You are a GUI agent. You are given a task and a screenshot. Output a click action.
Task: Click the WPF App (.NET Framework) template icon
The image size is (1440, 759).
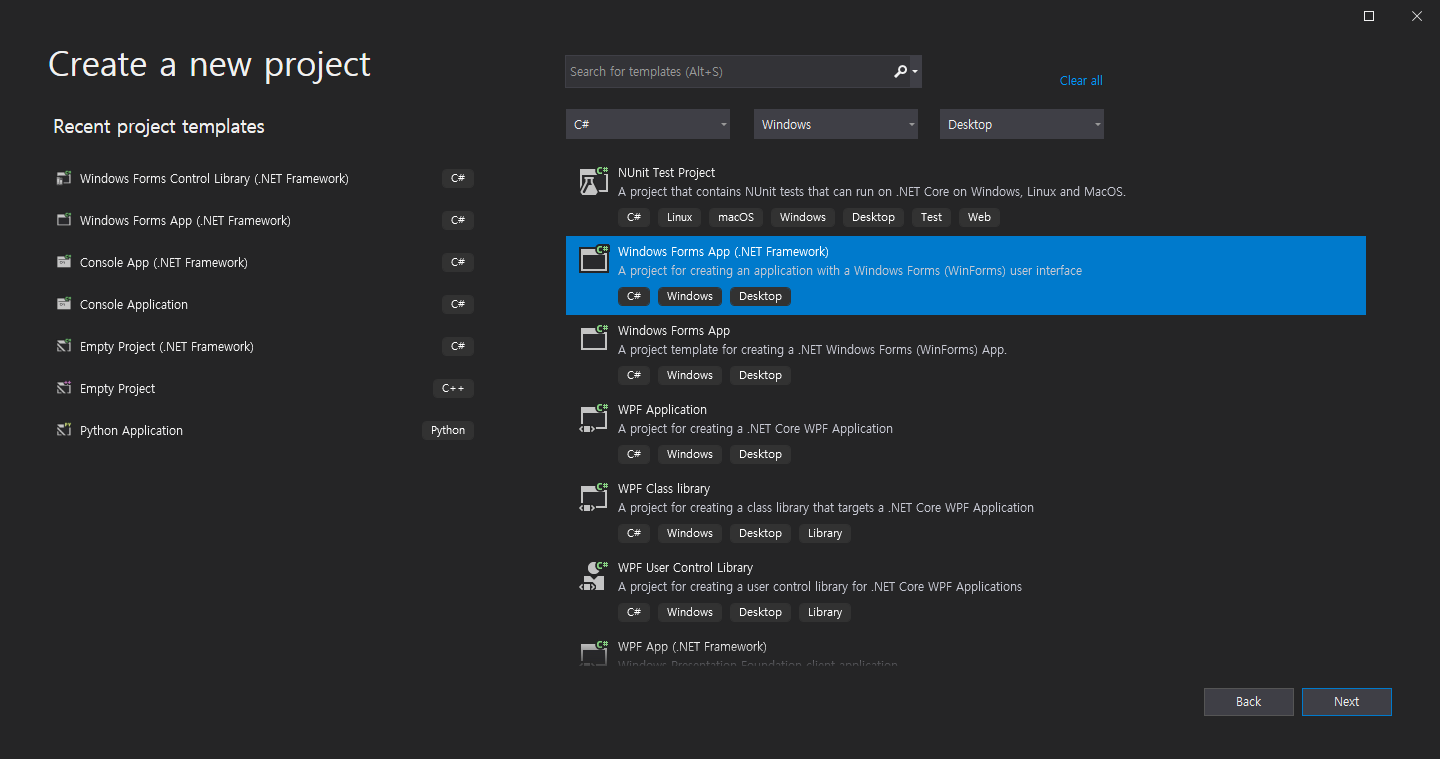click(x=595, y=653)
